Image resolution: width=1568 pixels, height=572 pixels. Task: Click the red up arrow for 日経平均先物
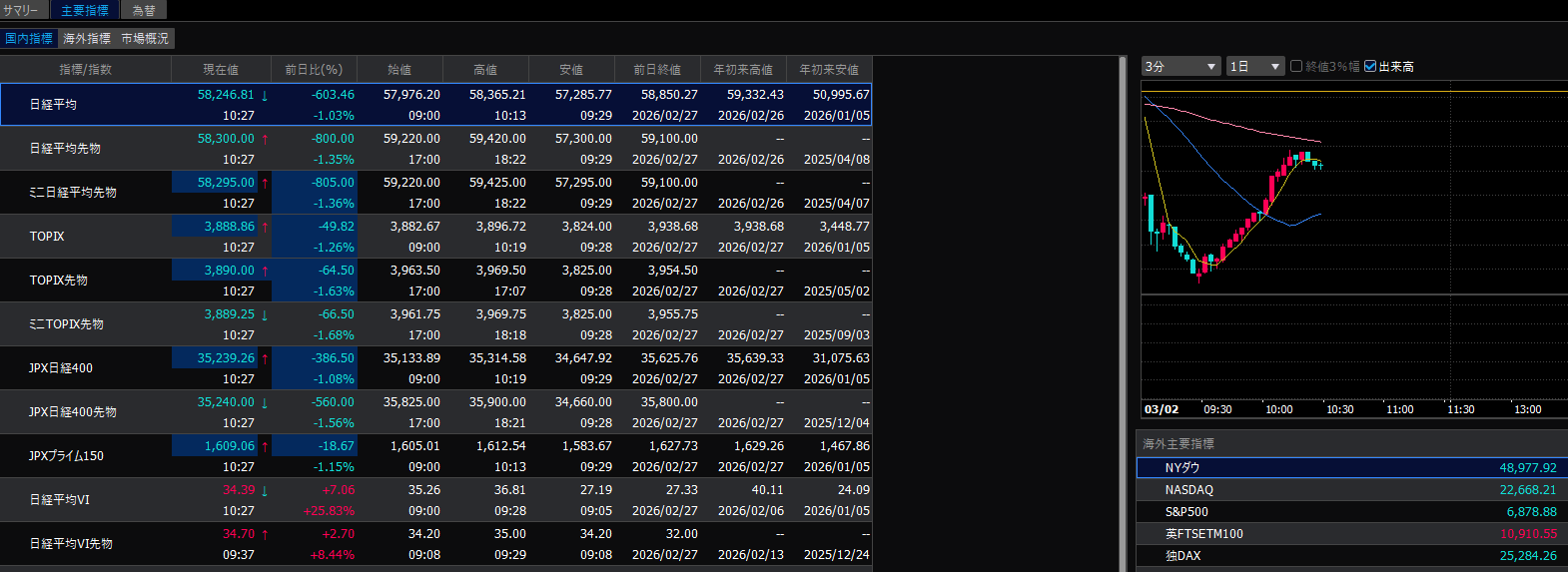pos(265,139)
